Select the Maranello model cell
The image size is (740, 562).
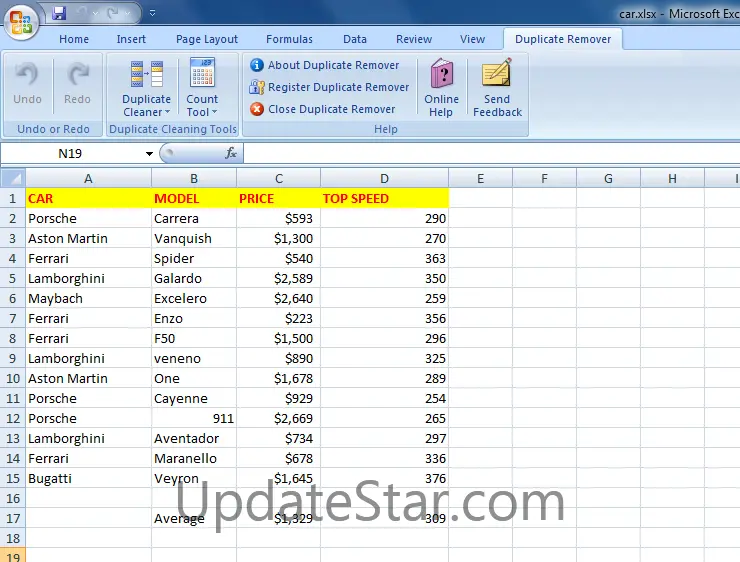click(x=194, y=458)
